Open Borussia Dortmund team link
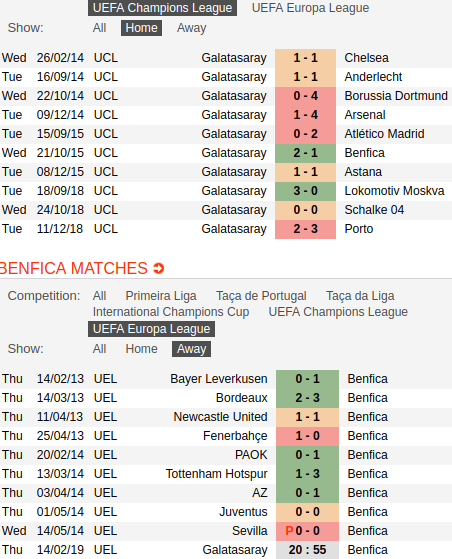 [x=396, y=96]
